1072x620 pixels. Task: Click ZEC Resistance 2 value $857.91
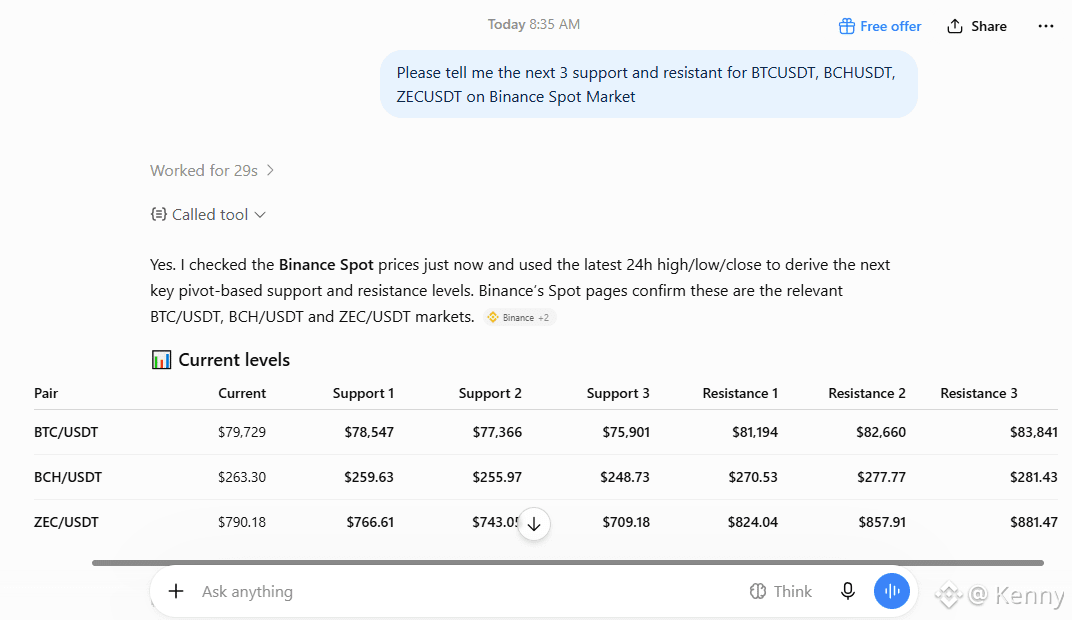coord(882,522)
